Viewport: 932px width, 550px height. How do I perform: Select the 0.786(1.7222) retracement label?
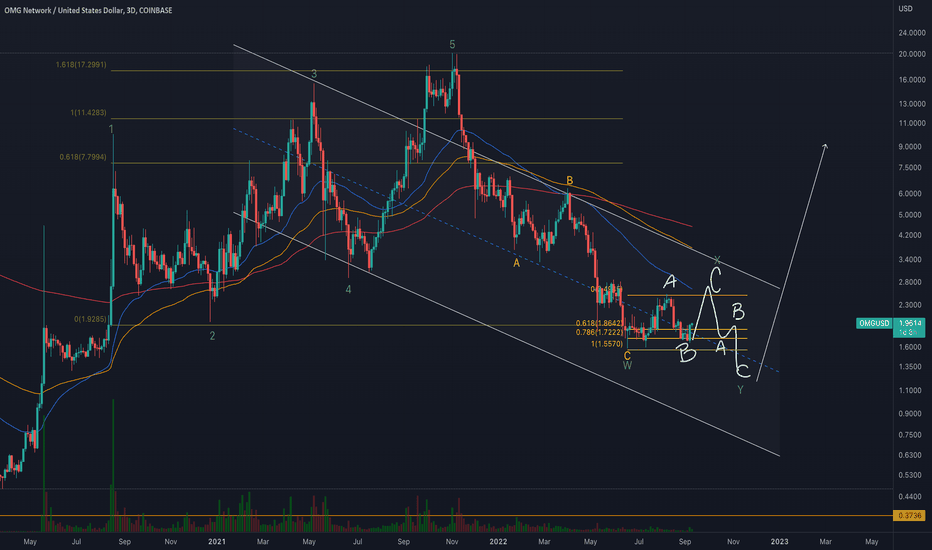click(x=599, y=332)
